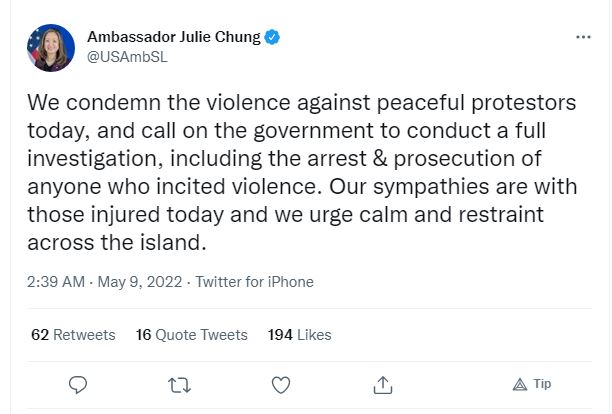612x414 pixels.
Task: Open the share tweet icon
Action: click(x=382, y=384)
